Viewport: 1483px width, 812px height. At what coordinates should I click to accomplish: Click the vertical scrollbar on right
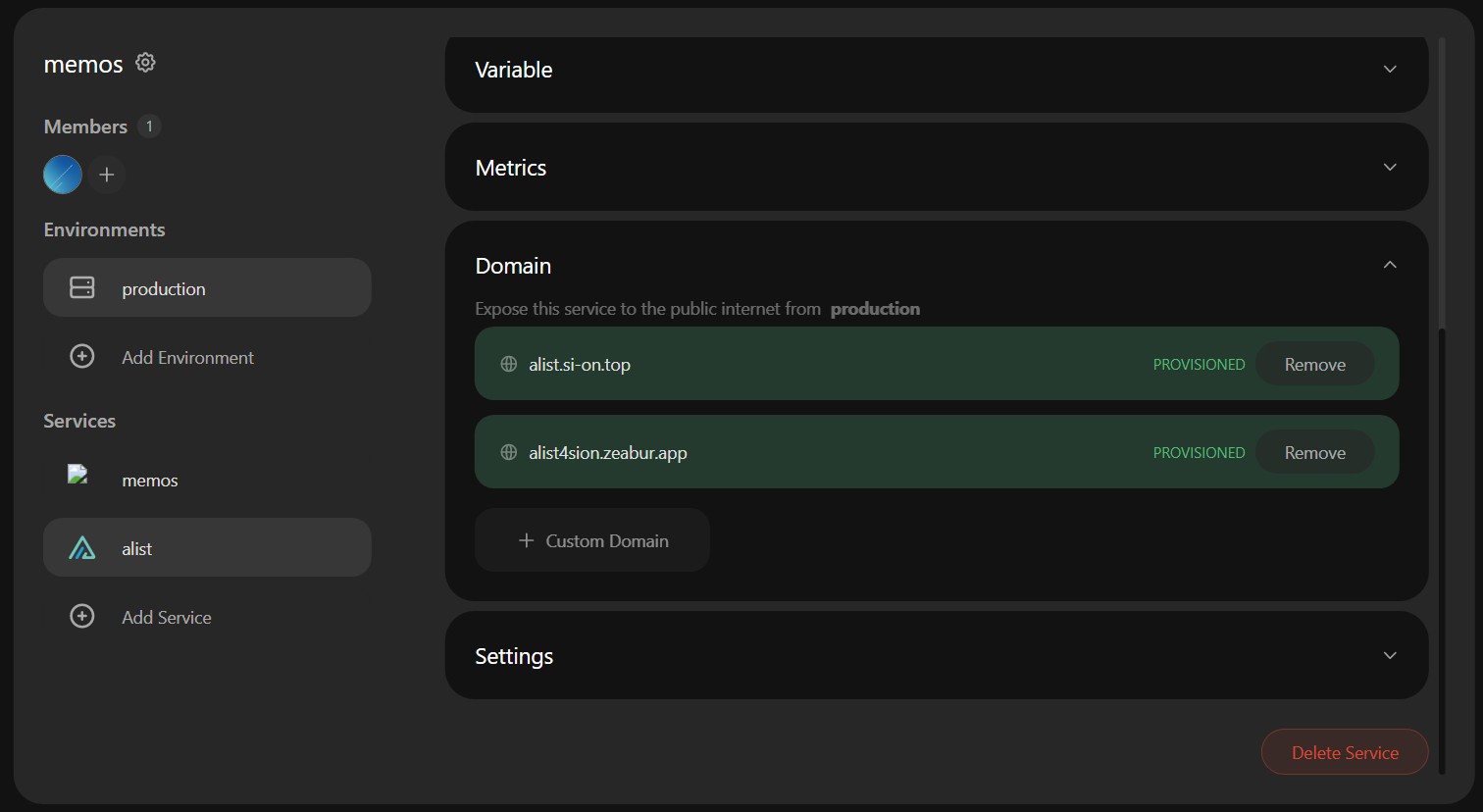click(1442, 549)
